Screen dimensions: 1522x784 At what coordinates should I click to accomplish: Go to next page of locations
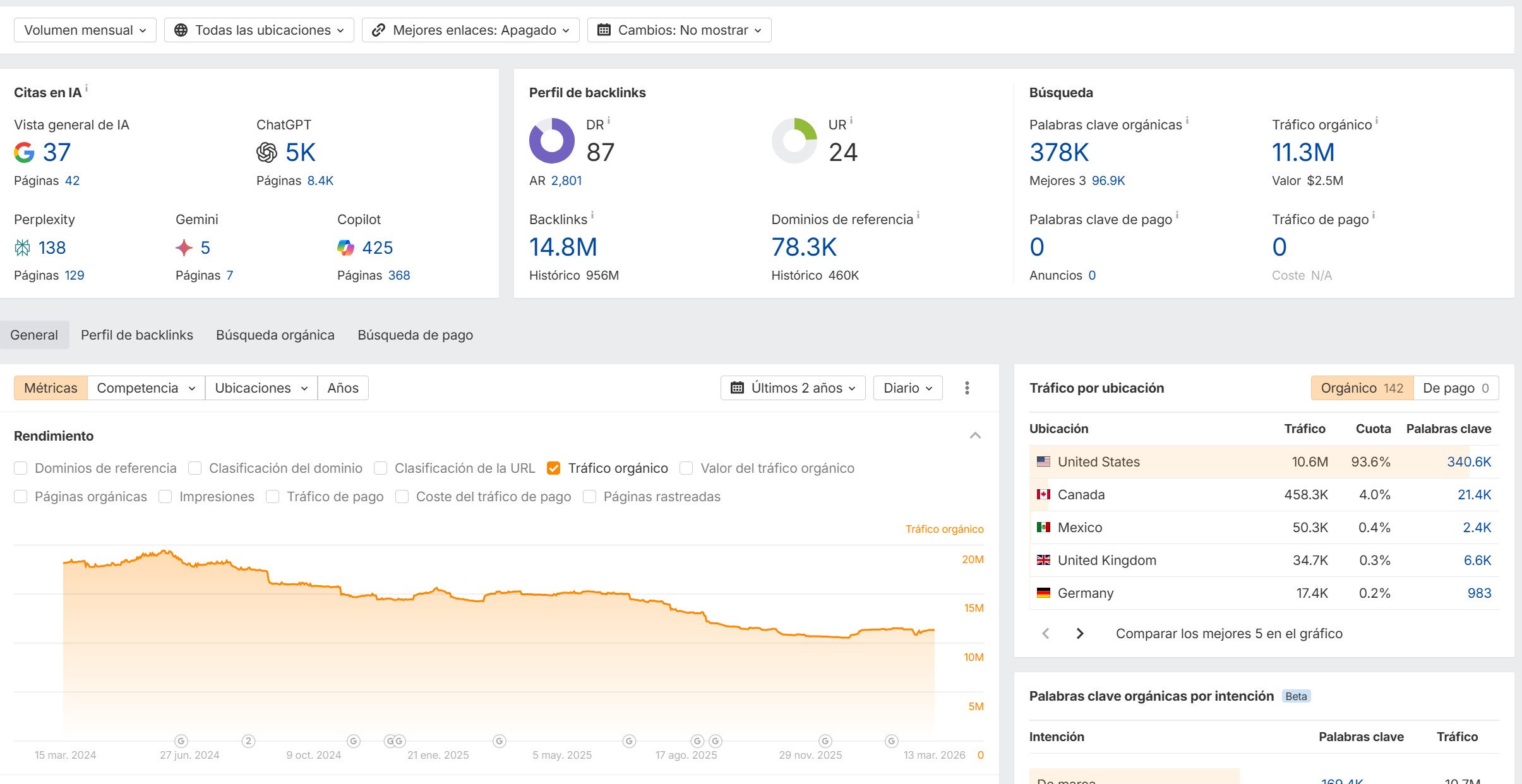[1080, 633]
